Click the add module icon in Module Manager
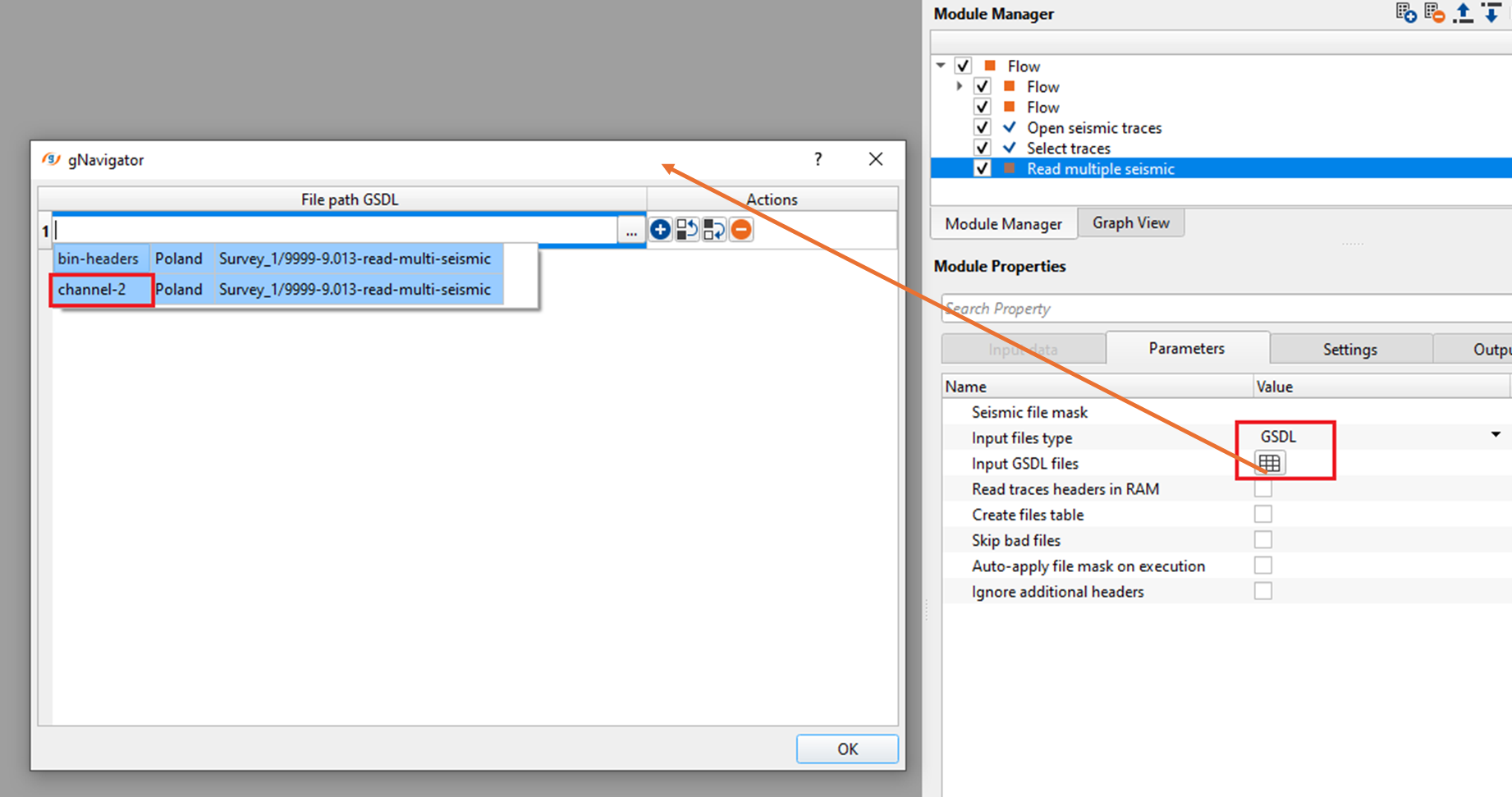1512x797 pixels. [x=1406, y=13]
